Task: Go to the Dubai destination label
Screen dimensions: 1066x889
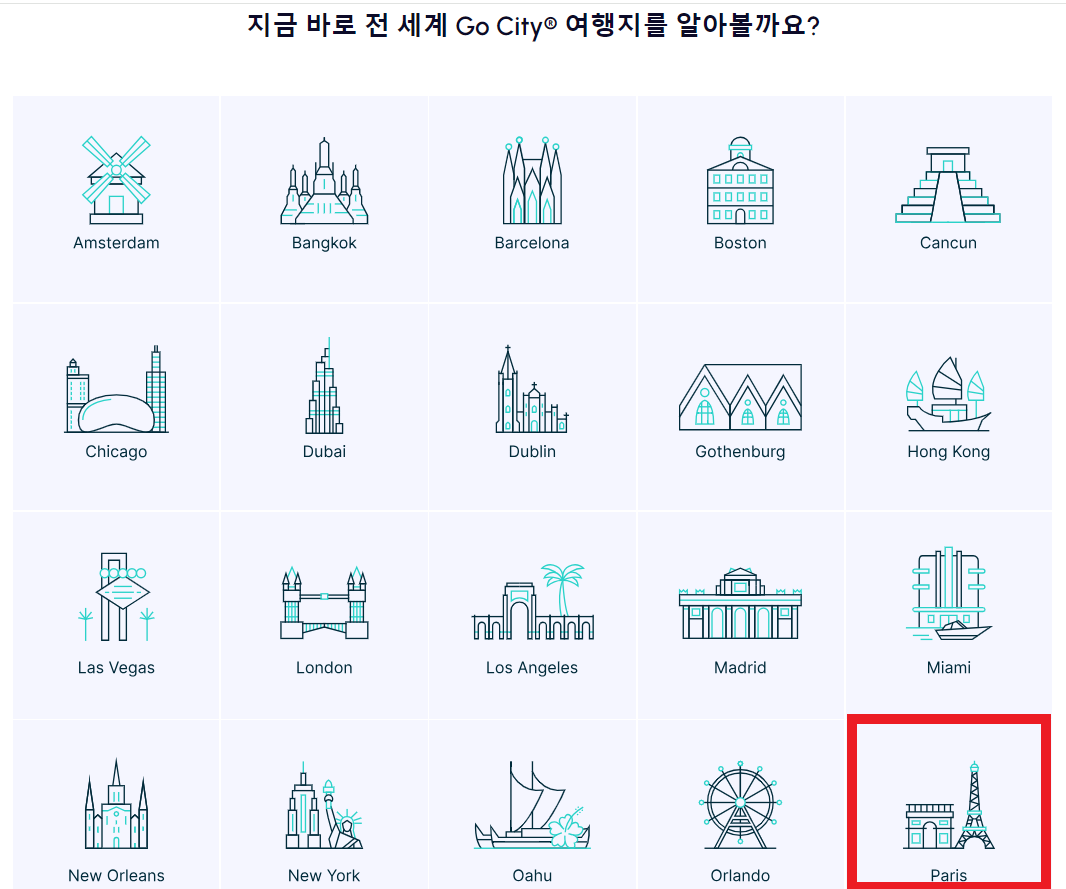Action: [x=324, y=452]
